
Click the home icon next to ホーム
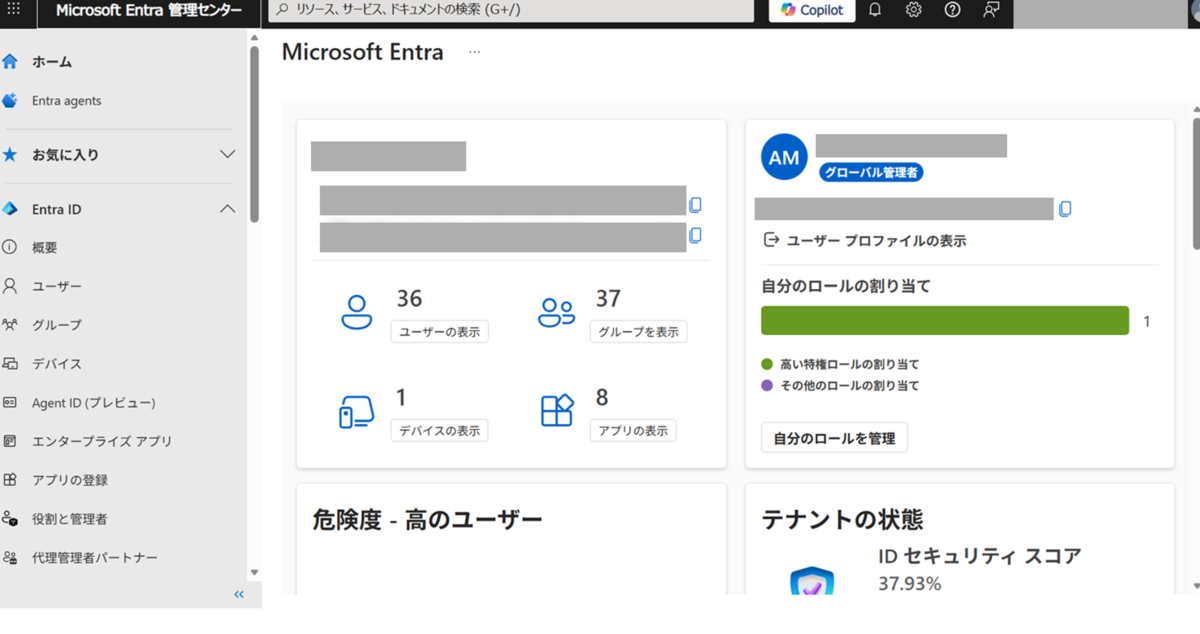(10, 62)
